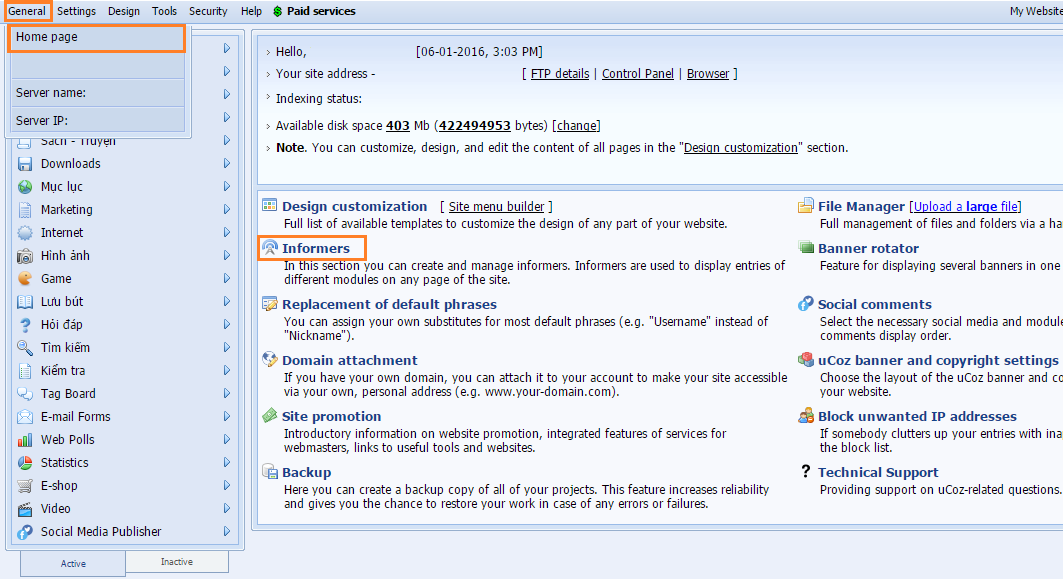Click the Site promotion icon

(x=270, y=416)
